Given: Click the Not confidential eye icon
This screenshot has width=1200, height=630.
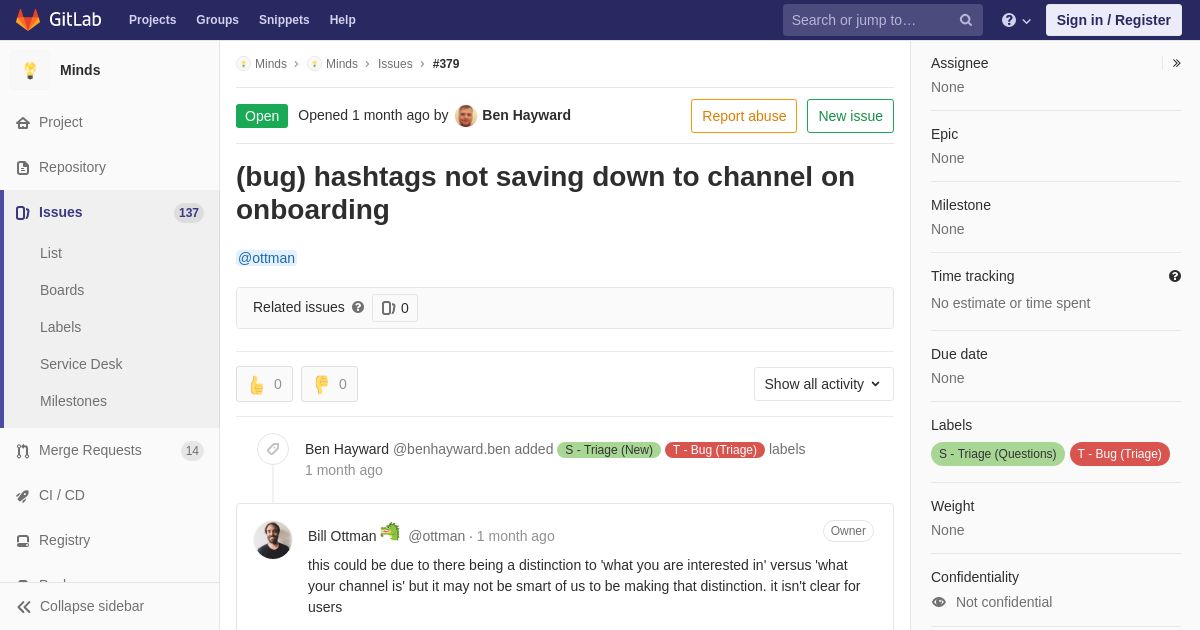Looking at the screenshot, I should point(939,602).
